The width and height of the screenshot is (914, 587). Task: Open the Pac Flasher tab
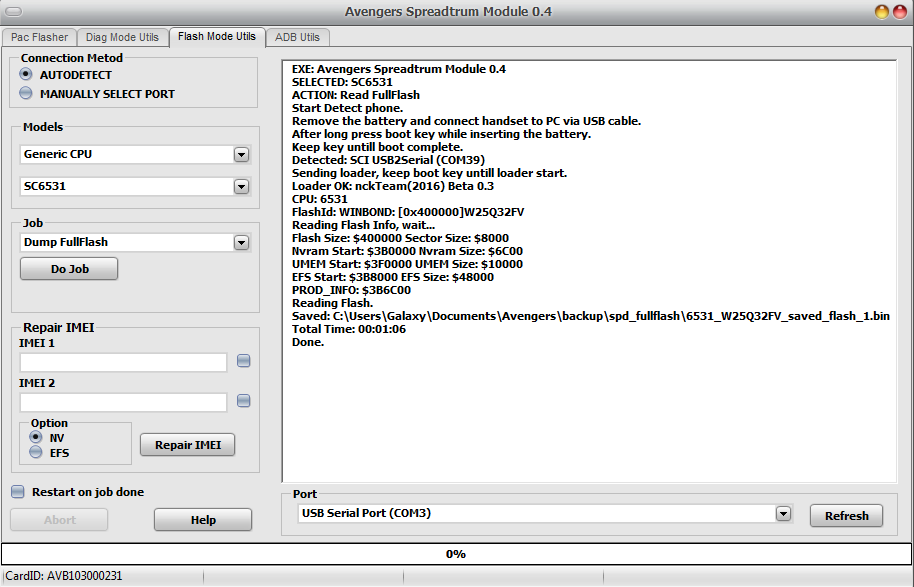tap(39, 37)
